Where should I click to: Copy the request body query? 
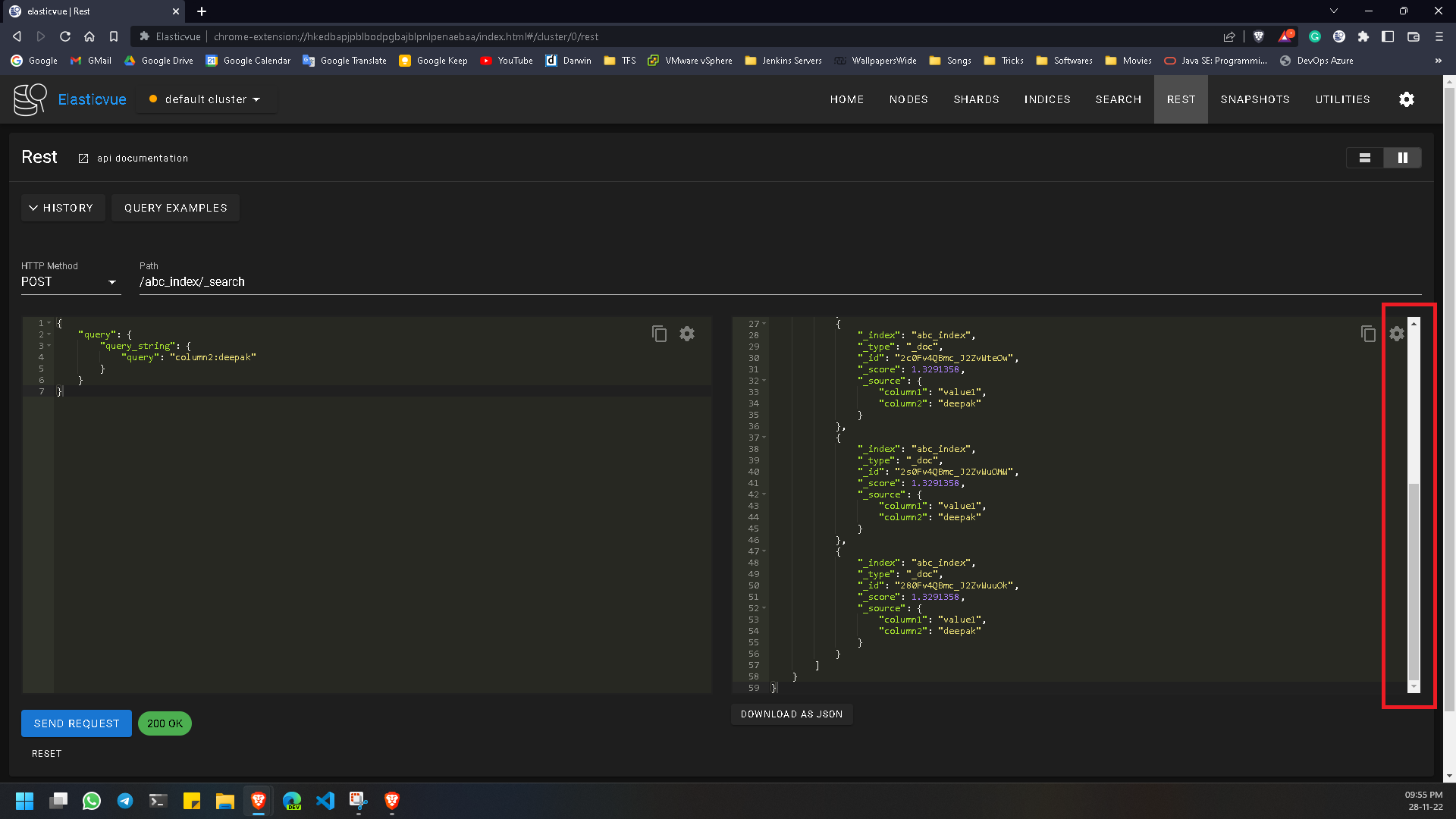click(659, 333)
